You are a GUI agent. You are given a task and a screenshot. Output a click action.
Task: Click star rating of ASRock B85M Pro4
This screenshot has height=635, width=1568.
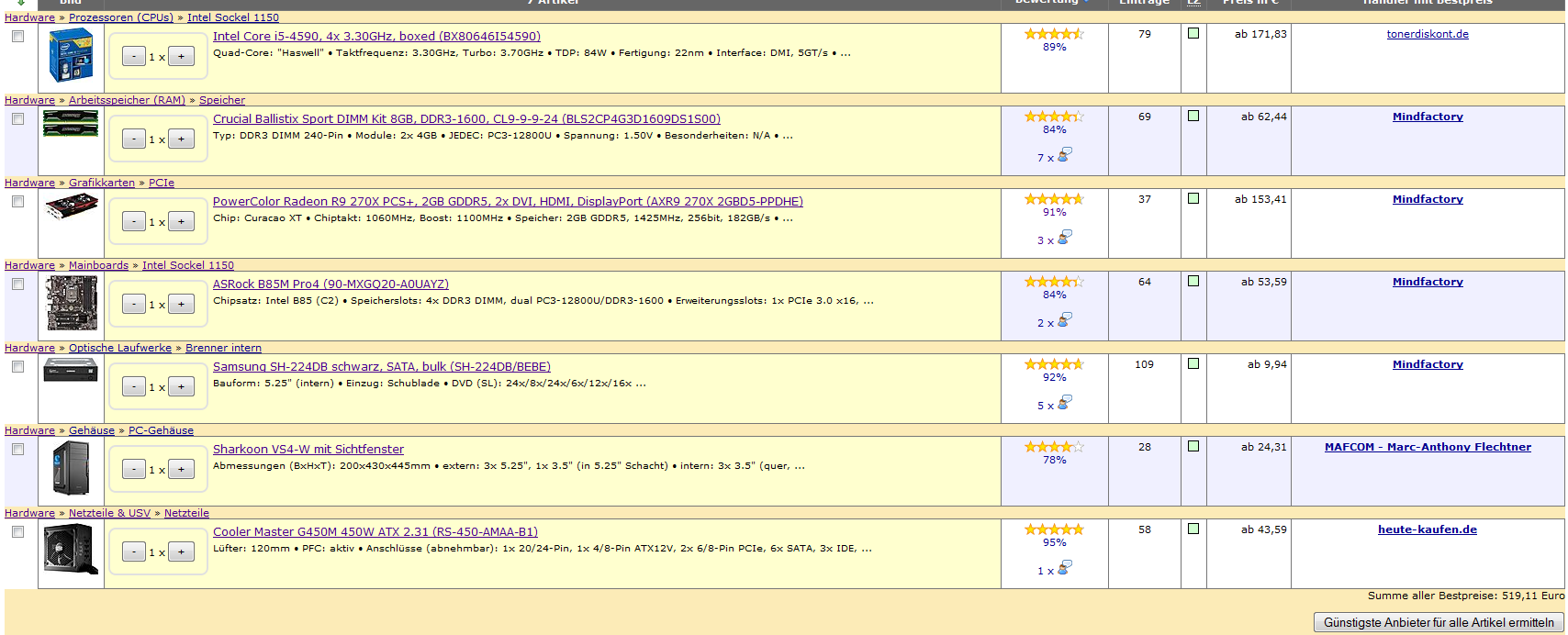click(1054, 282)
